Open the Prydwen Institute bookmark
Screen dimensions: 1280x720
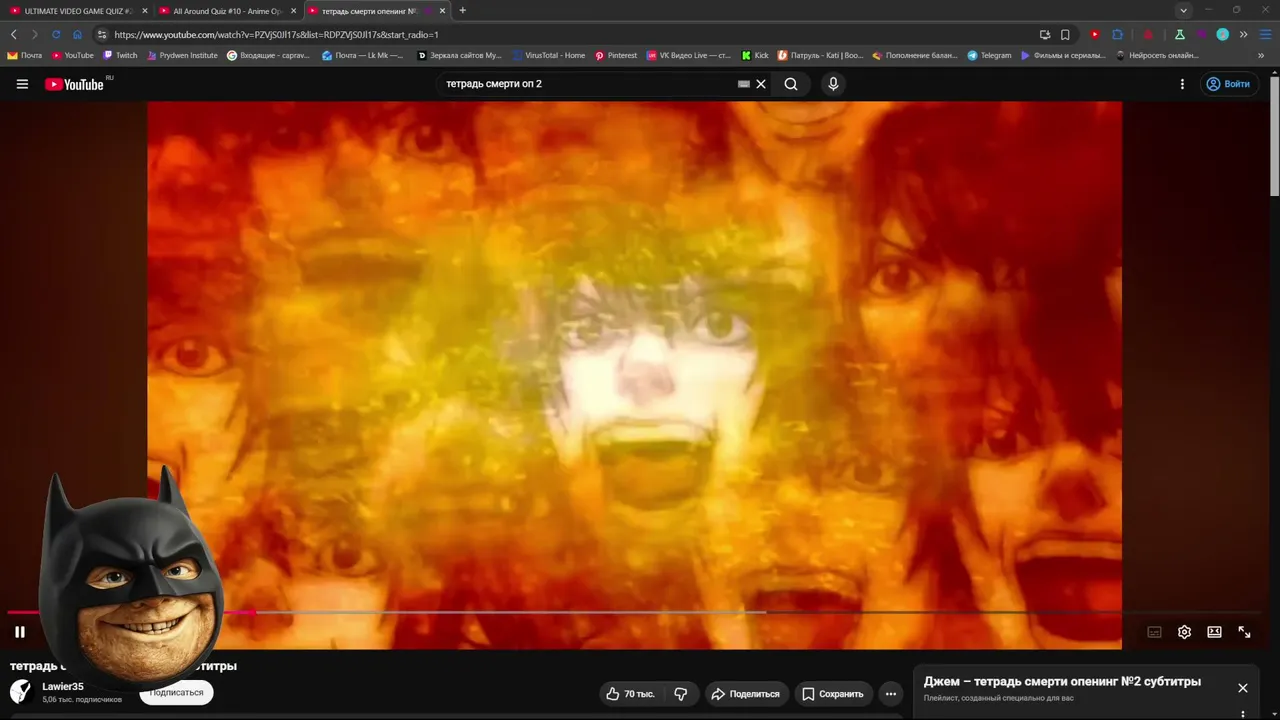point(182,55)
